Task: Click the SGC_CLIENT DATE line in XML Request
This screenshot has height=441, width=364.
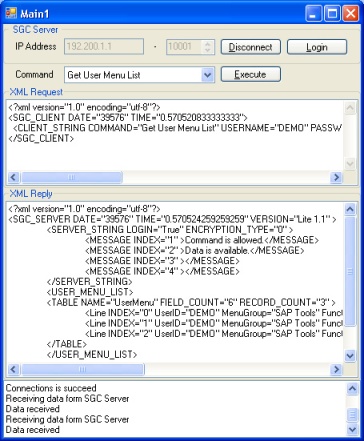Action: (x=128, y=117)
